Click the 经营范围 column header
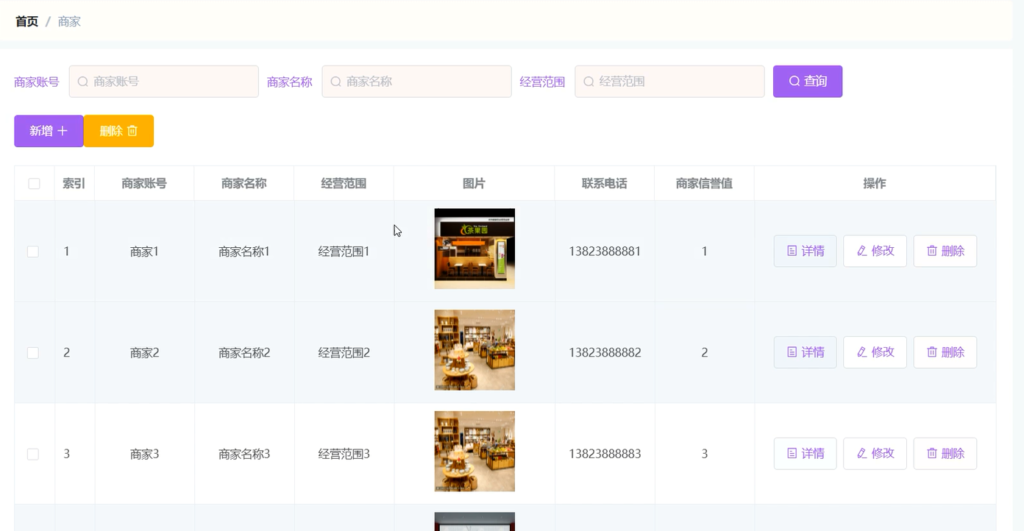This screenshot has width=1024, height=531. (x=344, y=184)
